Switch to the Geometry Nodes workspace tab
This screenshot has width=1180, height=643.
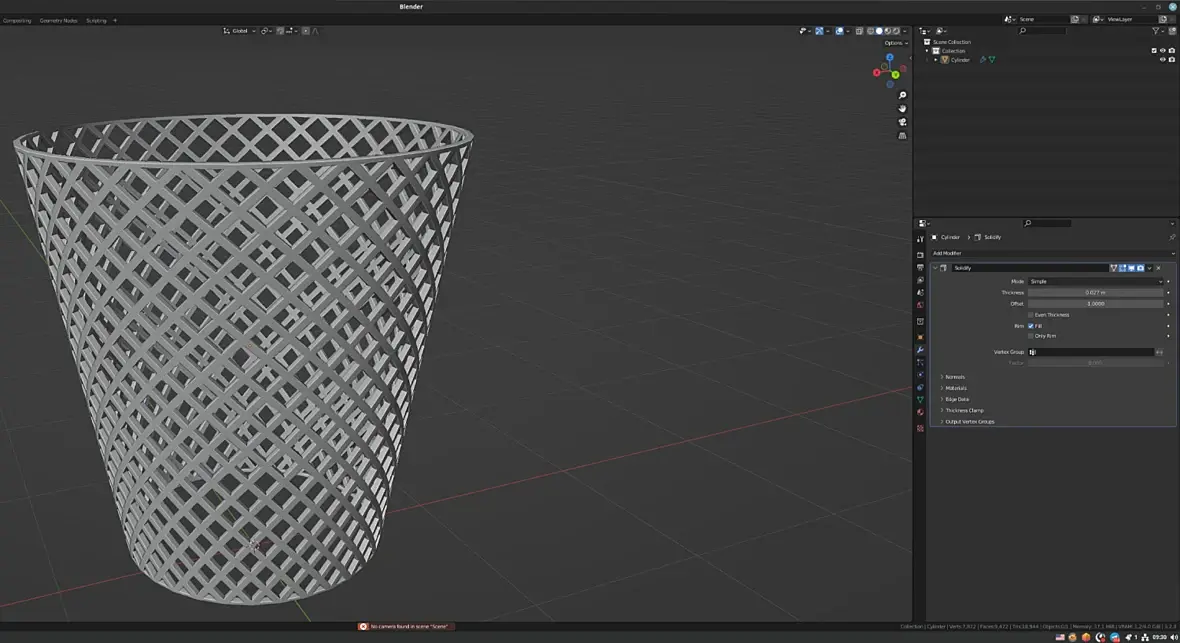(x=58, y=20)
